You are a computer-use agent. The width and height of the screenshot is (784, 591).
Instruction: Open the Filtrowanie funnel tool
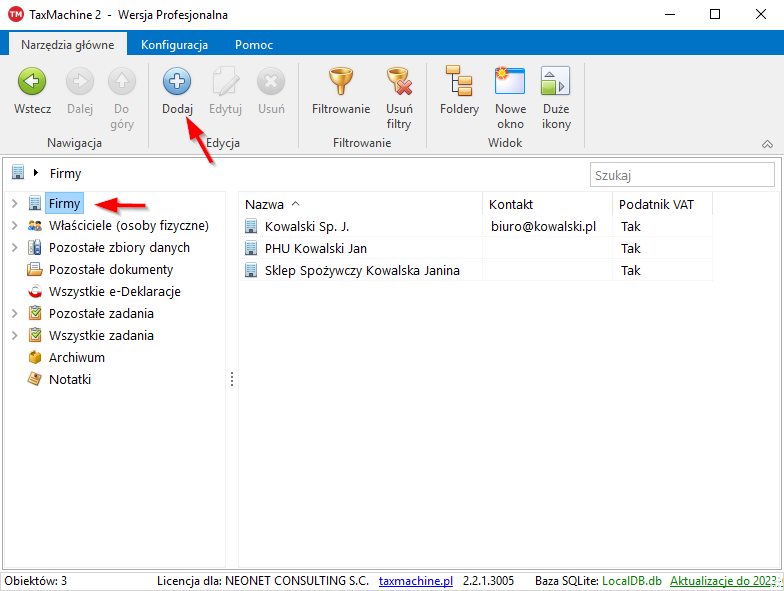[340, 82]
